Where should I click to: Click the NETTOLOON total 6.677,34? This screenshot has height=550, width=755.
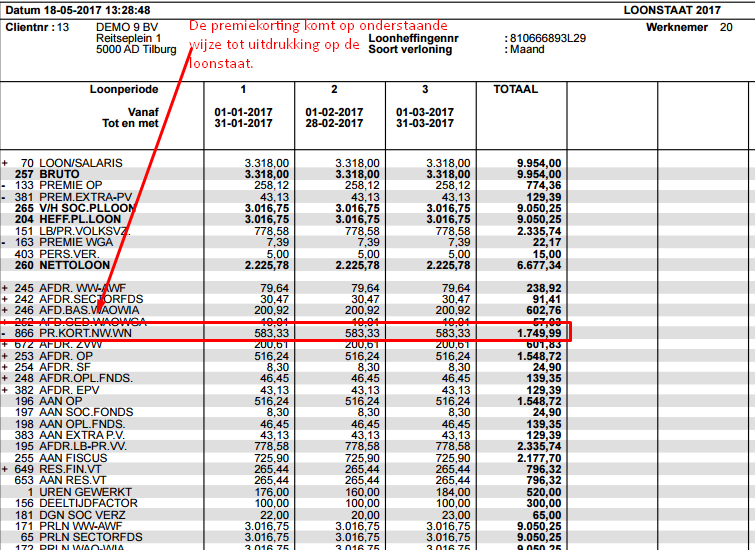539,265
